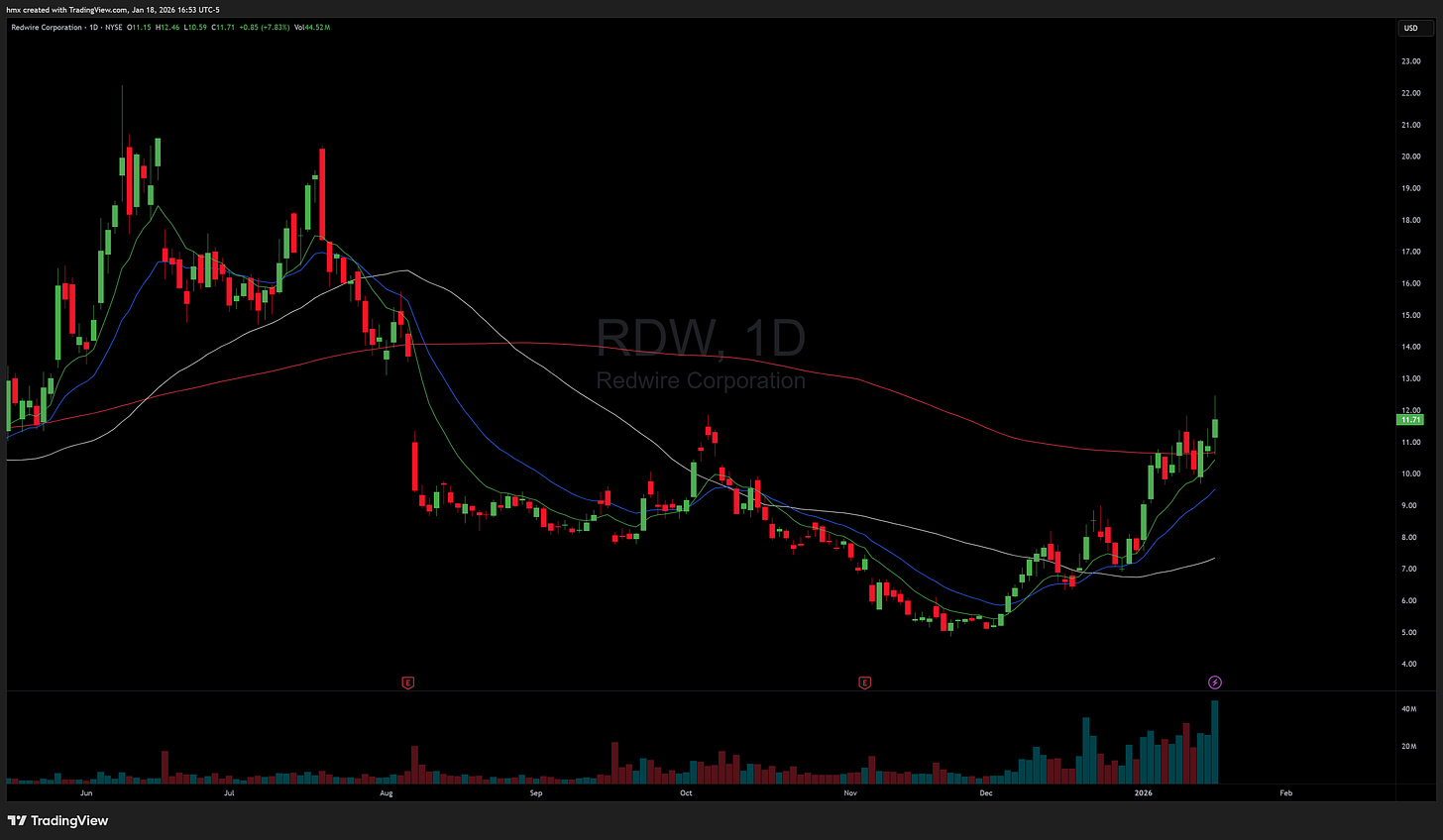Screen dimensions: 1443x840
Task: Click the 1D interval in the legend
Action: click(x=94, y=27)
